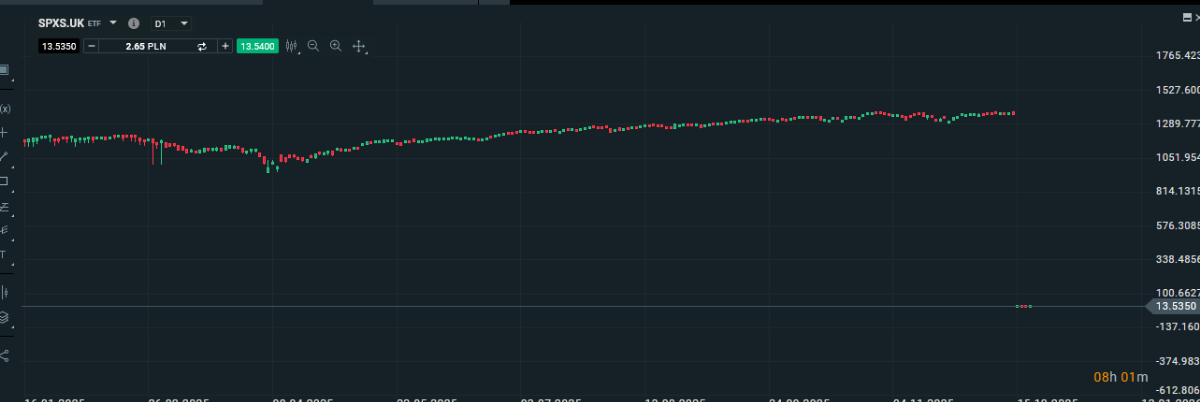Image resolution: width=1200 pixels, height=402 pixels.
Task: Select the text annotation tool
Action: (3, 254)
